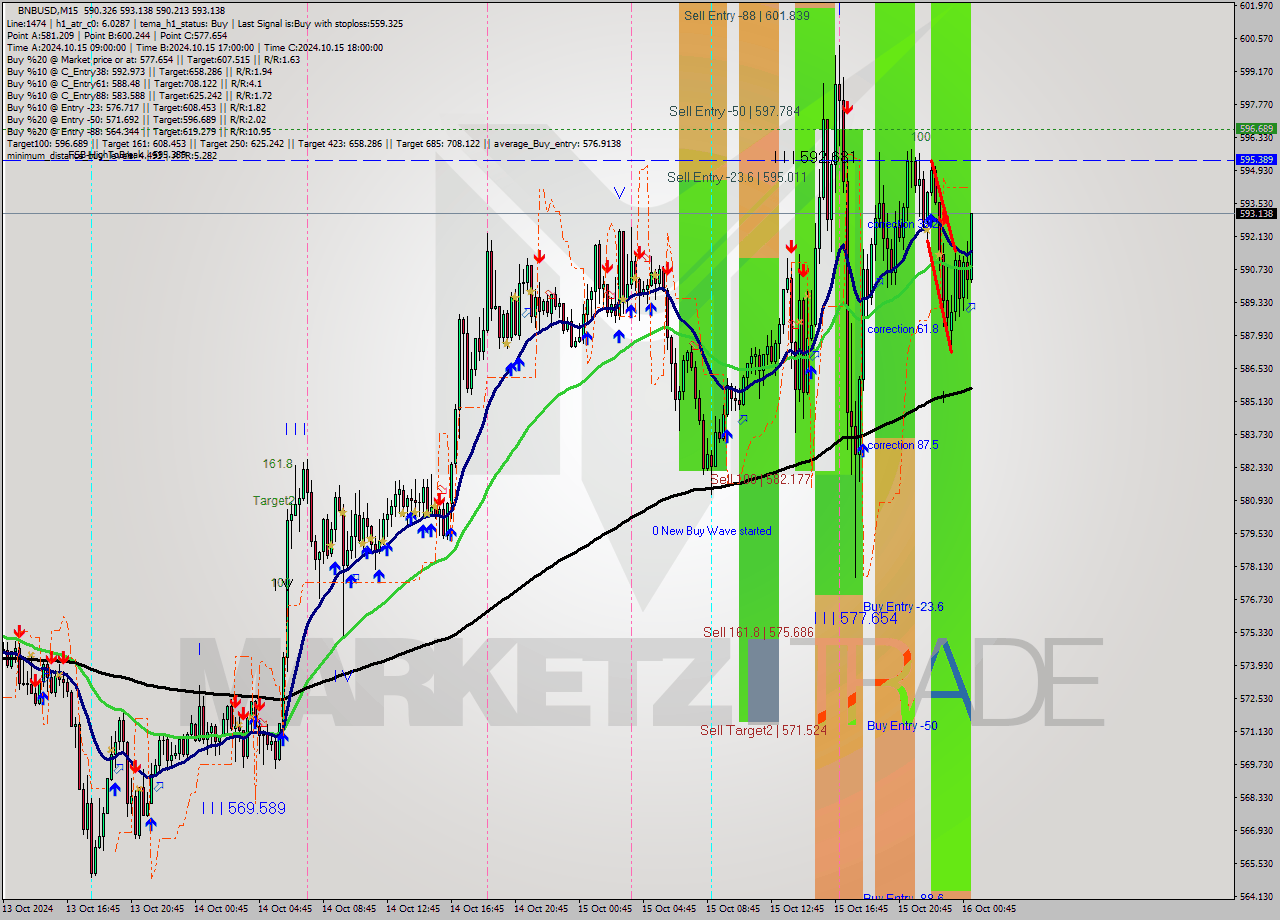The width and height of the screenshot is (1280, 920).
Task: Click the 'Sell Entry -88 | 601.839' label
Action: click(746, 15)
